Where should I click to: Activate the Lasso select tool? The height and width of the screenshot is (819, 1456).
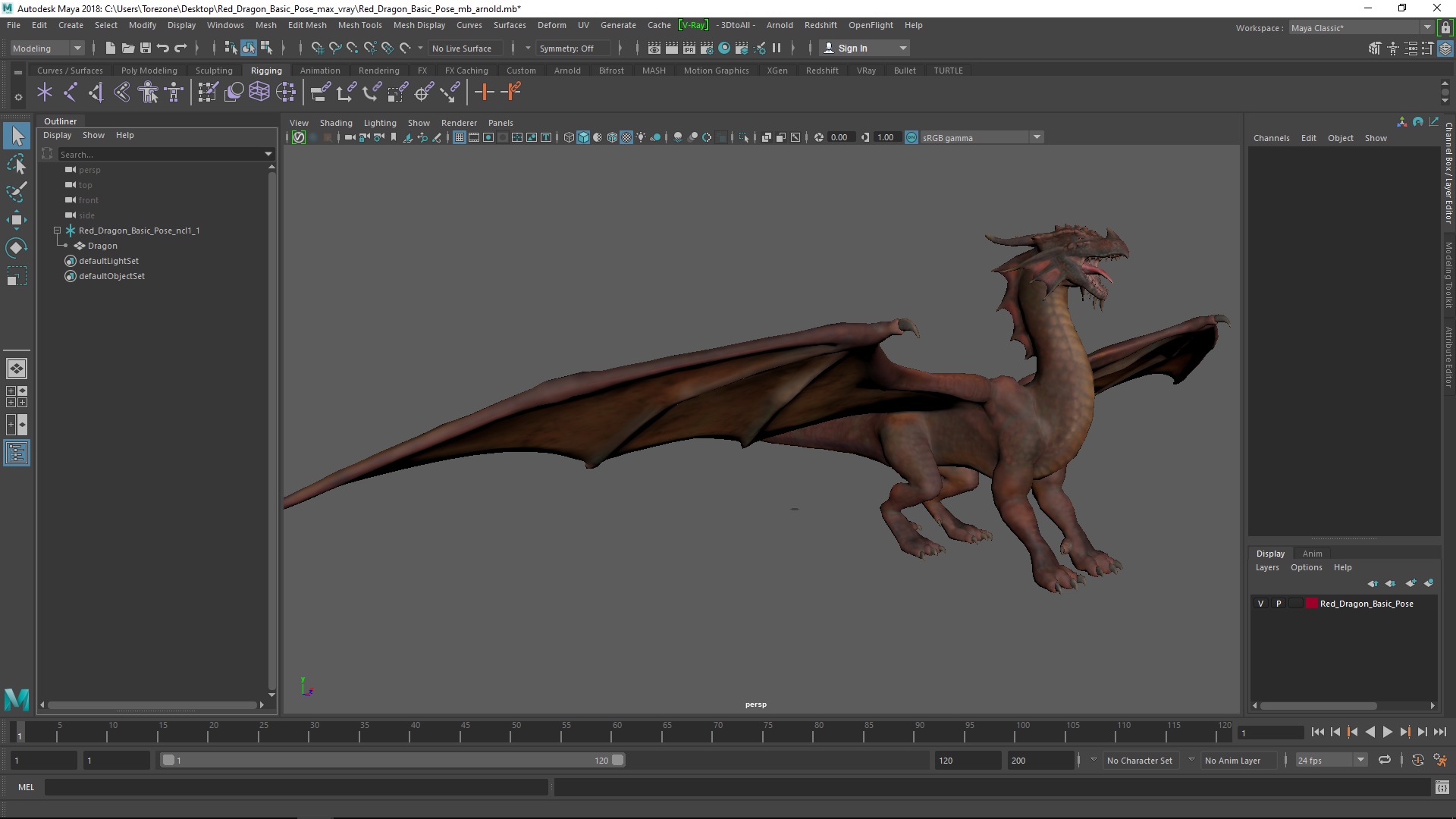[17, 164]
